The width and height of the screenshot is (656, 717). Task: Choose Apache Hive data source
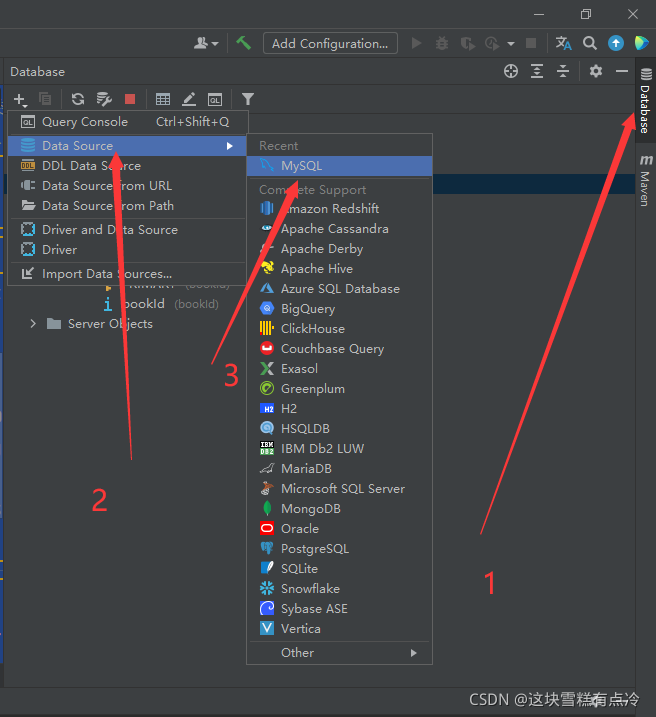click(x=339, y=268)
